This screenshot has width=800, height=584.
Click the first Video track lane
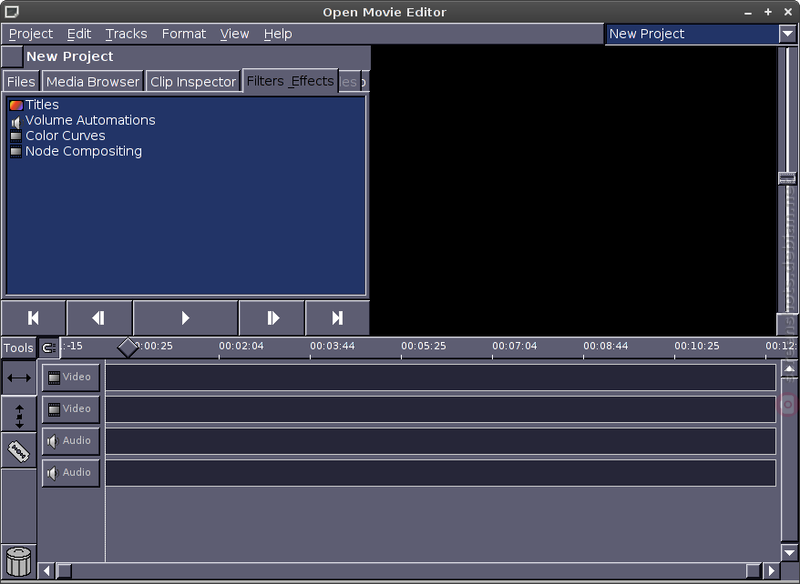pos(441,377)
